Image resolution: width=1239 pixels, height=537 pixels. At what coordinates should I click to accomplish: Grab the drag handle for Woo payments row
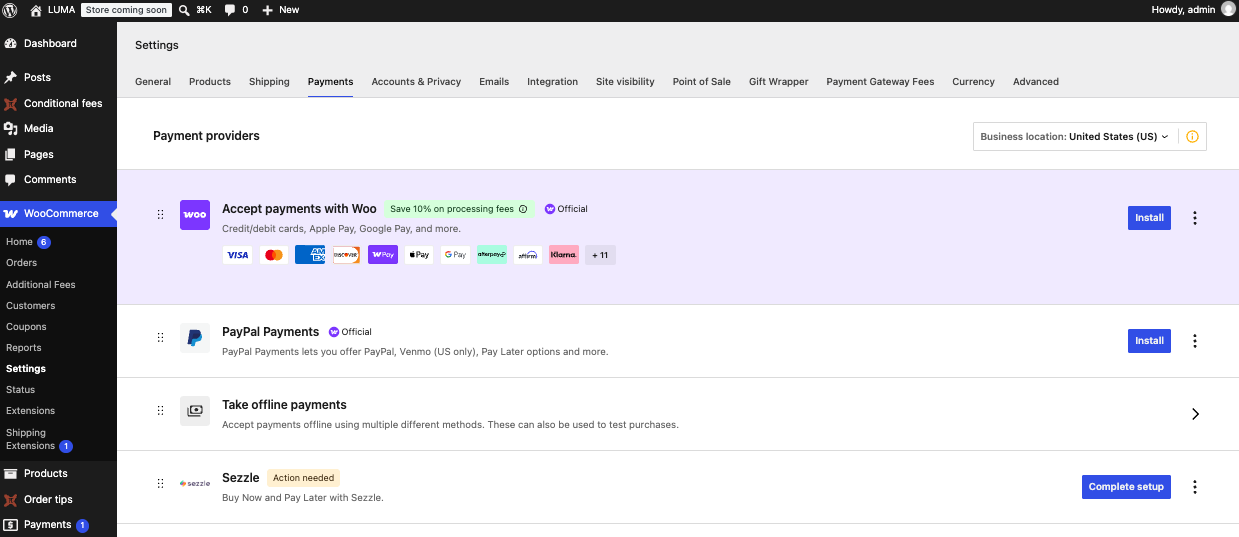[x=160, y=215]
